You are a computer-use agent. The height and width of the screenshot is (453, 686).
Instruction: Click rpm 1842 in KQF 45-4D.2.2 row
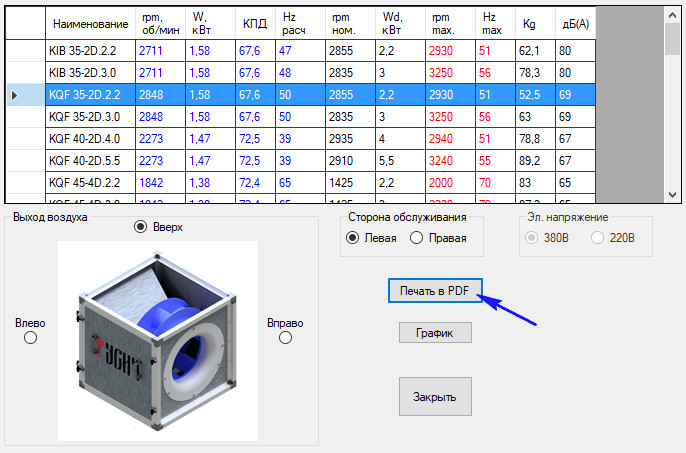pos(161,183)
